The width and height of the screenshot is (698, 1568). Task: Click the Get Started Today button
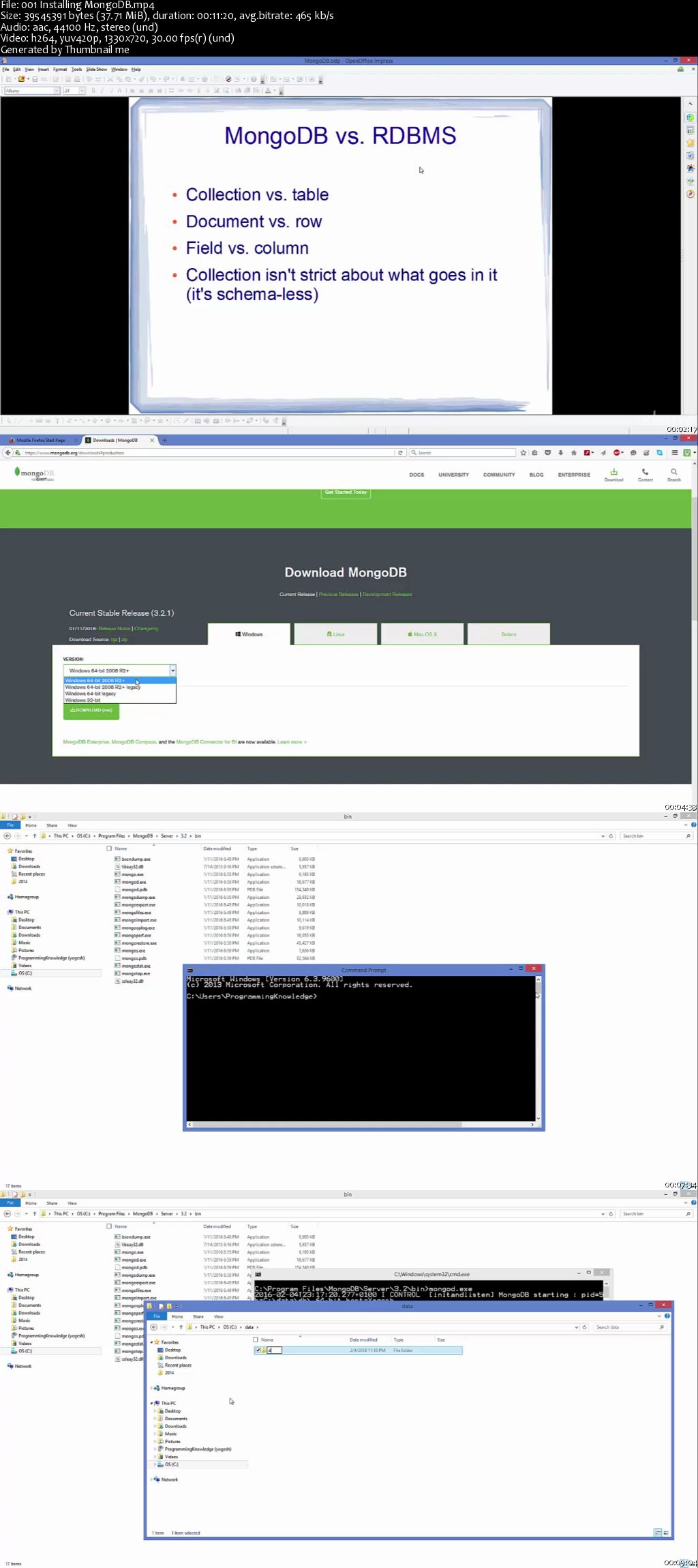point(346,492)
